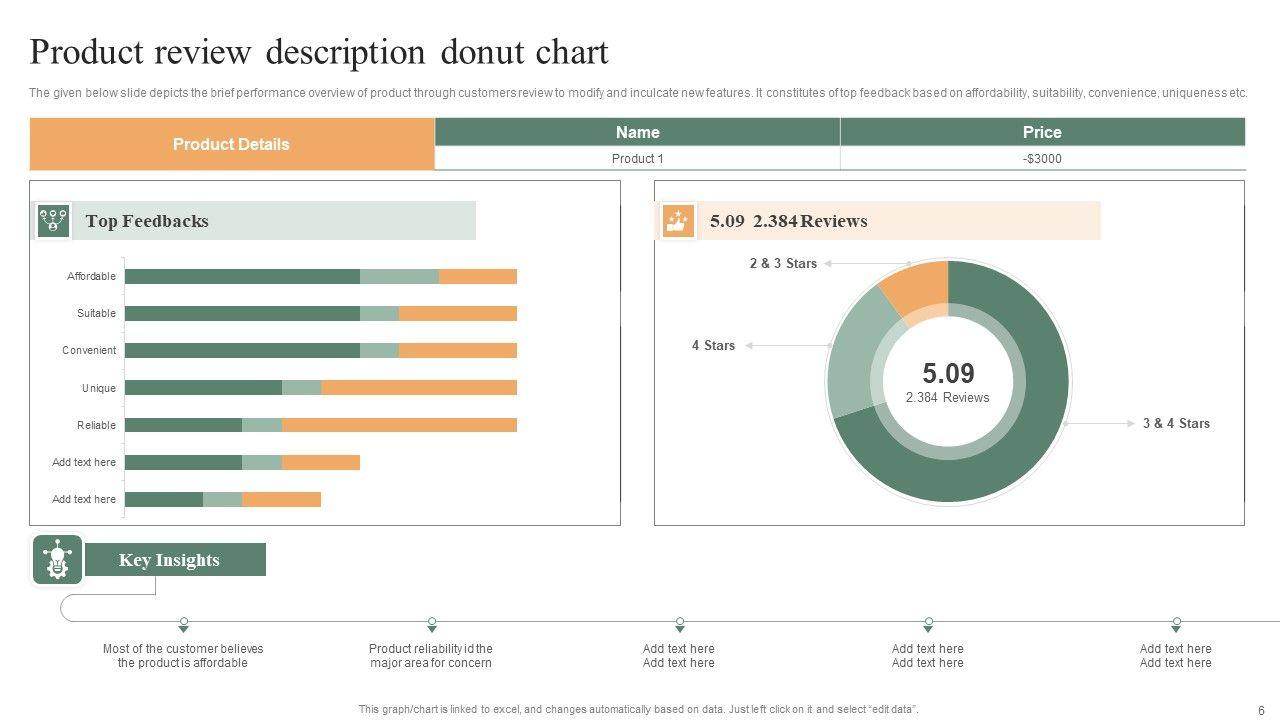Click the orange Reliable bar segment
Screen dimensions: 1280x720
coord(399,425)
